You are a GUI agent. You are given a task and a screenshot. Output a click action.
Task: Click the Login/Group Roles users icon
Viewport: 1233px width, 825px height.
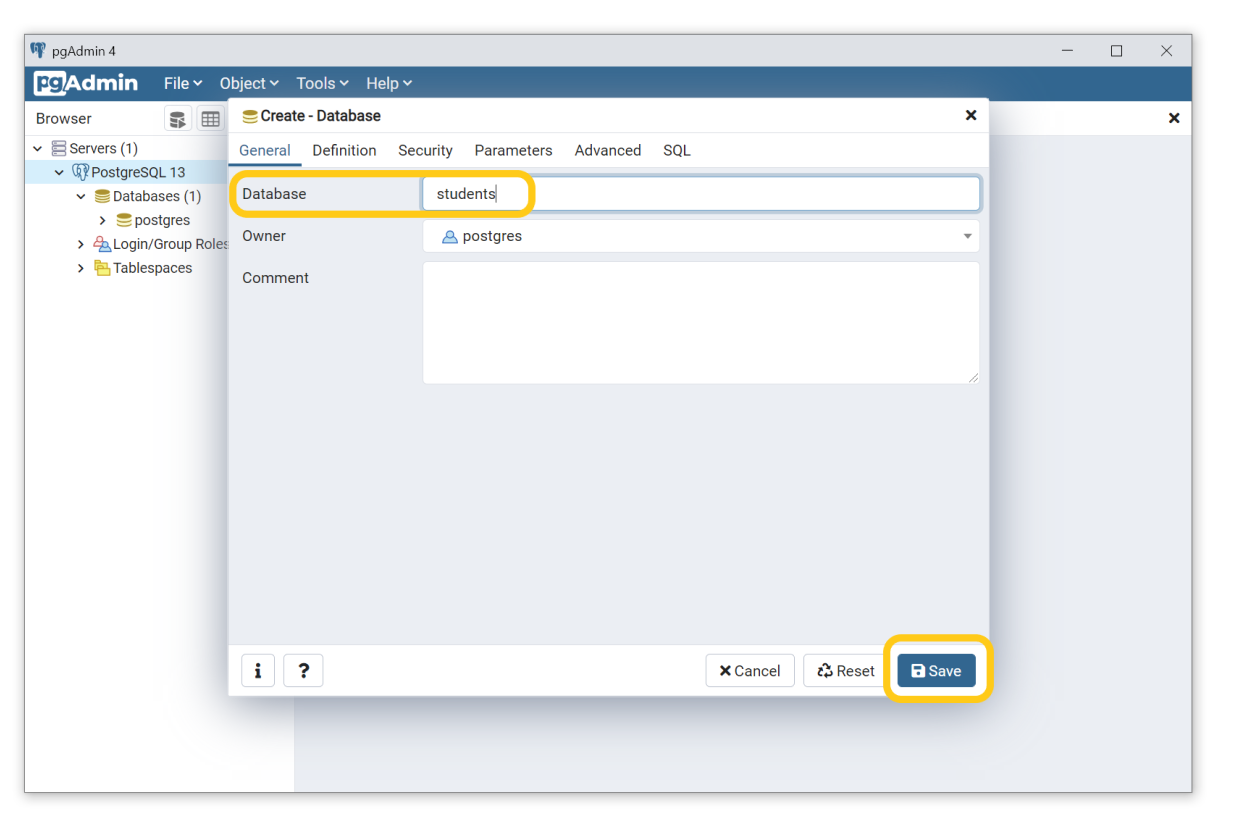point(102,244)
